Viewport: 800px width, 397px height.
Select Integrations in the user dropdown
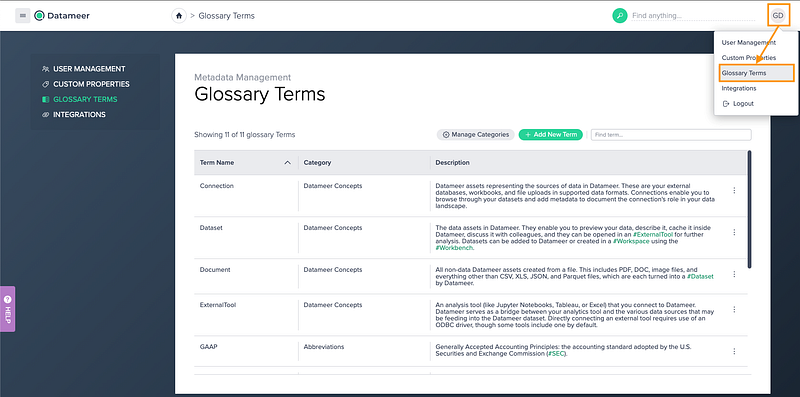[739, 88]
